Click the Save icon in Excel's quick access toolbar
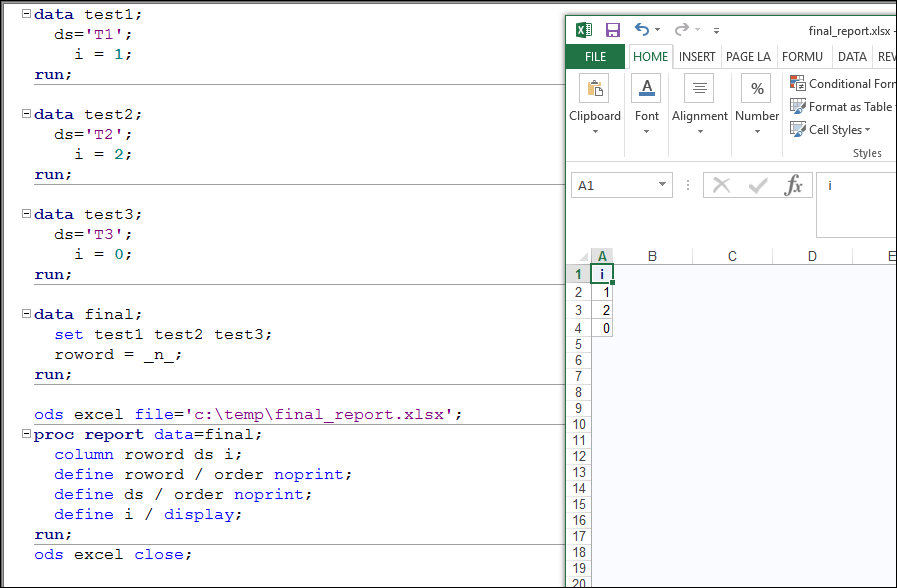Viewport: 897px width, 588px height. tap(613, 30)
